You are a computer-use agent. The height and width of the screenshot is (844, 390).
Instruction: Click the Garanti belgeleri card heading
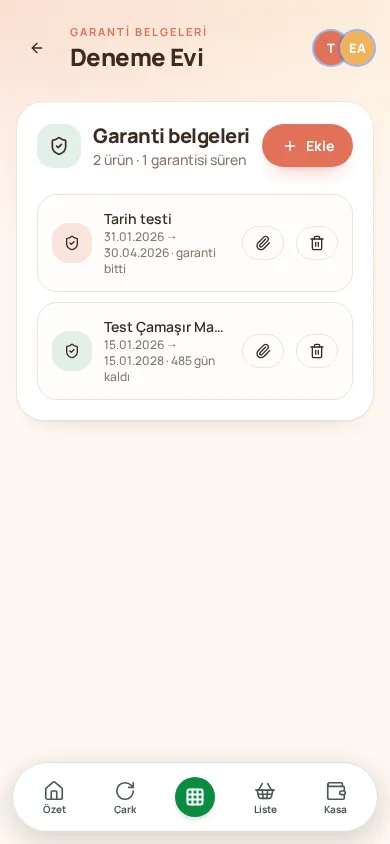[x=171, y=136]
